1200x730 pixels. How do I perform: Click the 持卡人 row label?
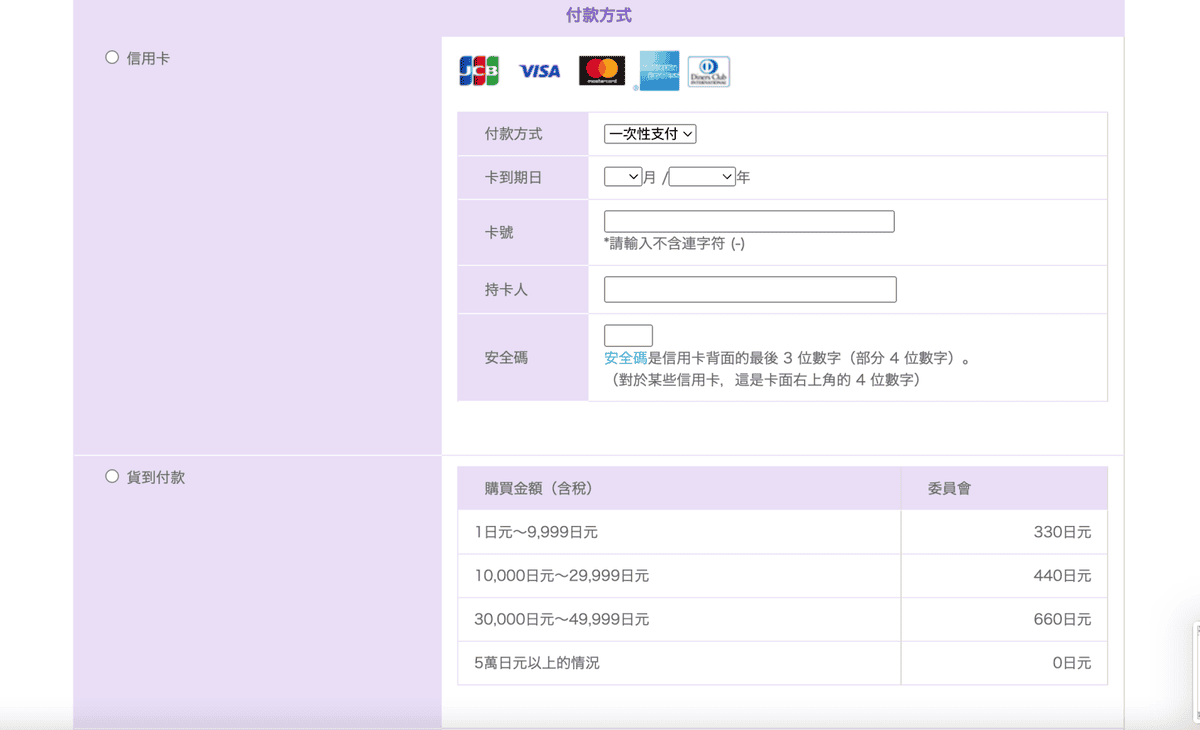[x=506, y=290]
